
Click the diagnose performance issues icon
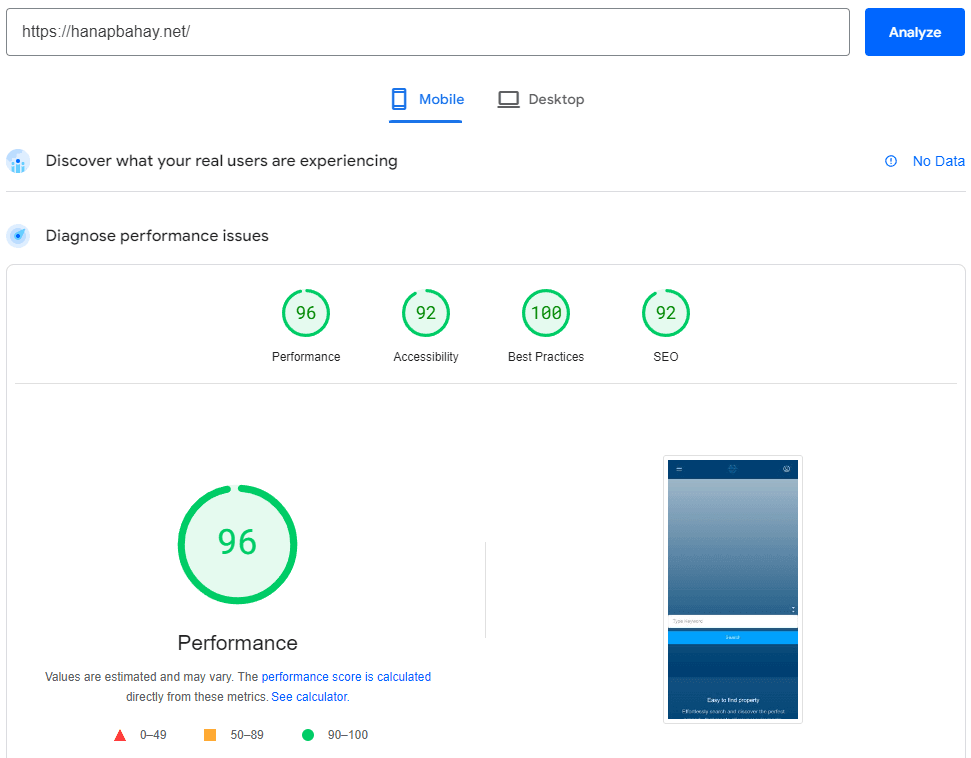point(18,236)
